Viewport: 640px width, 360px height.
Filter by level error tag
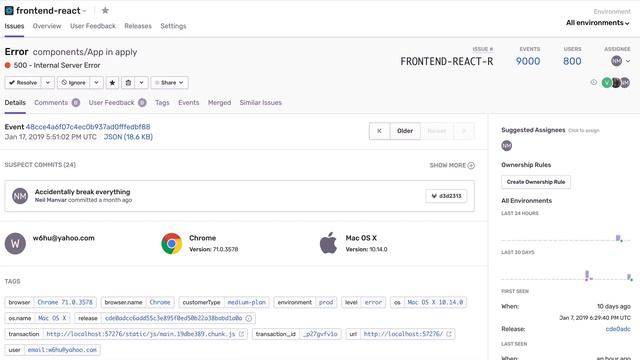pyautogui.click(x=373, y=302)
